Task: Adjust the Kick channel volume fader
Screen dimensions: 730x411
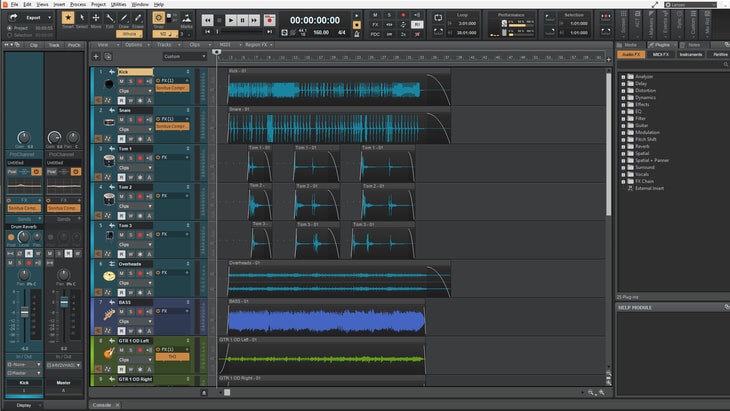Action: click(25, 312)
